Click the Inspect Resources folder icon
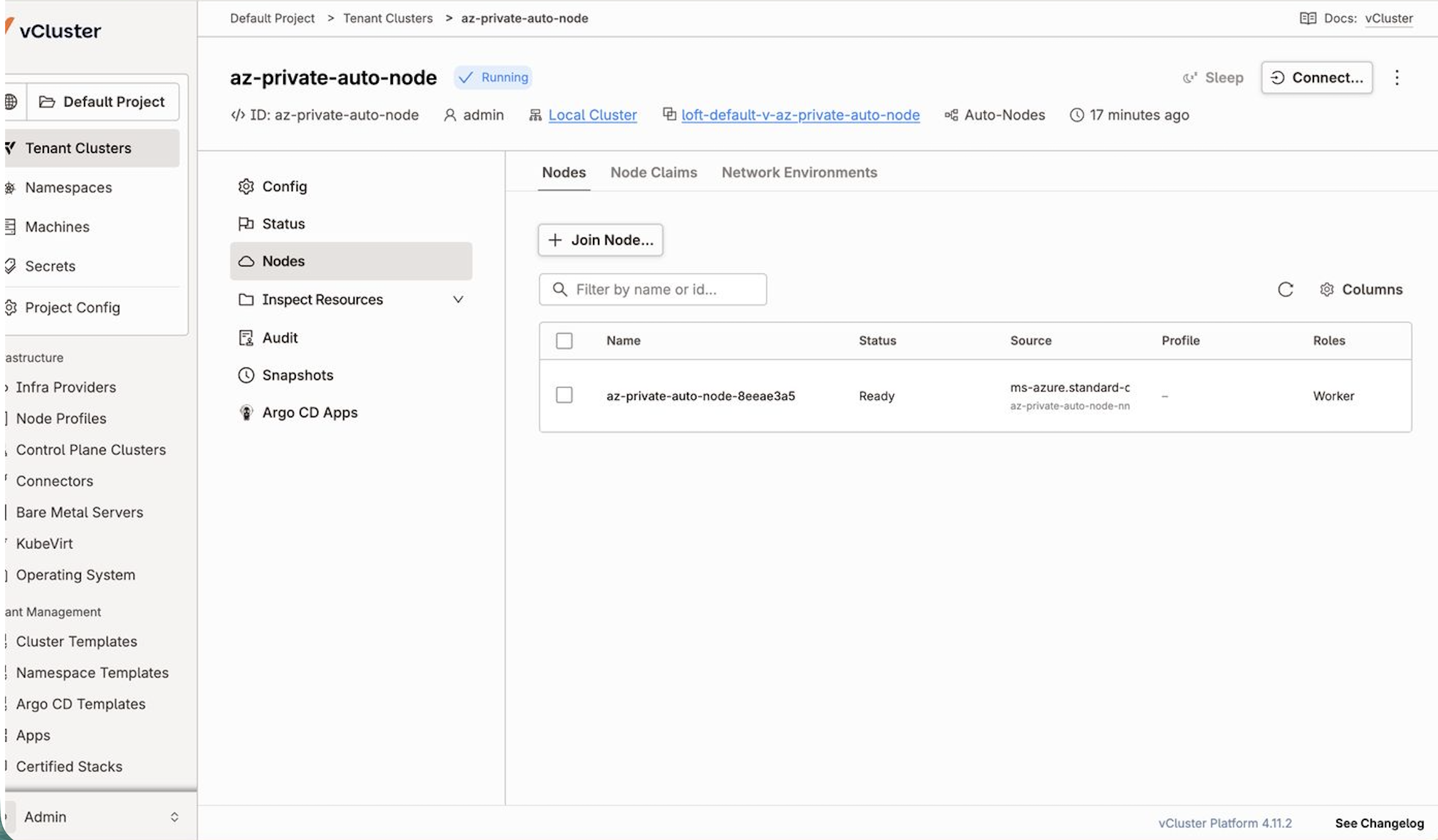This screenshot has height=840, width=1438. tap(246, 300)
